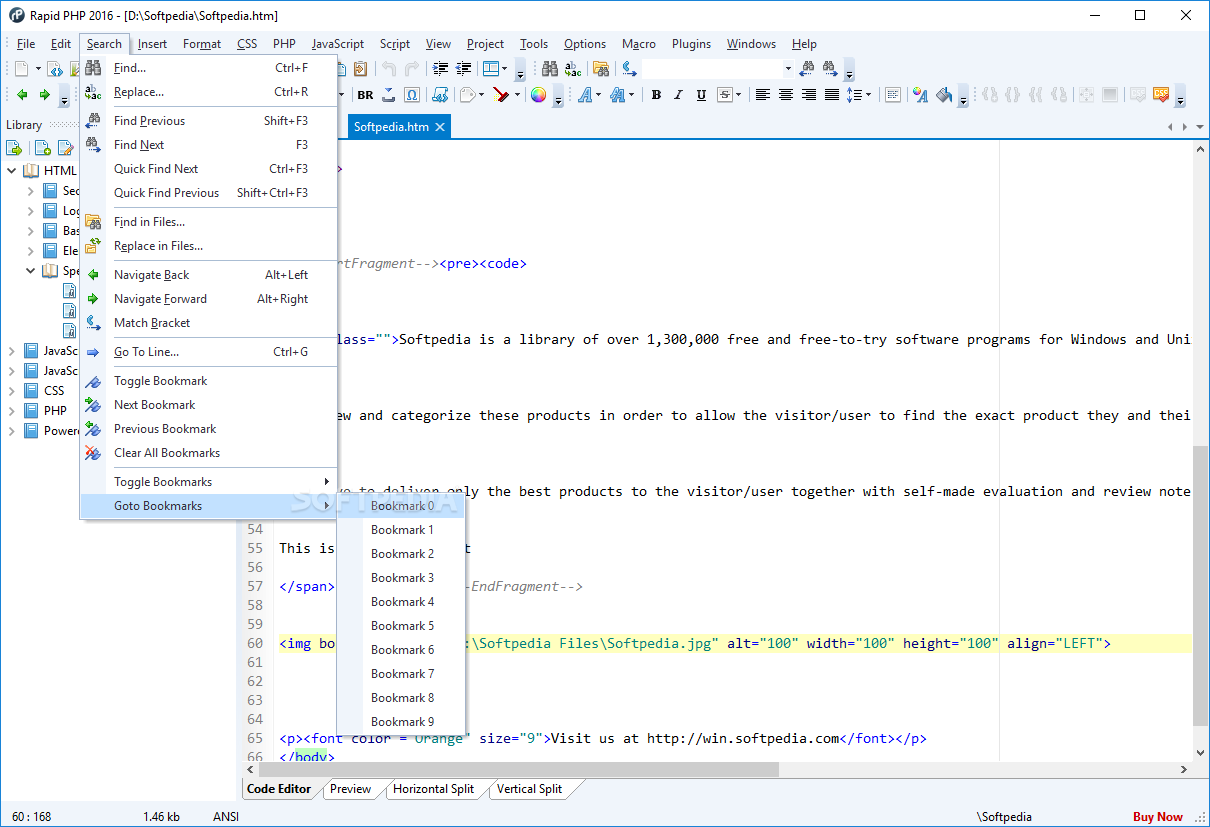Open the Macro menu

639,44
